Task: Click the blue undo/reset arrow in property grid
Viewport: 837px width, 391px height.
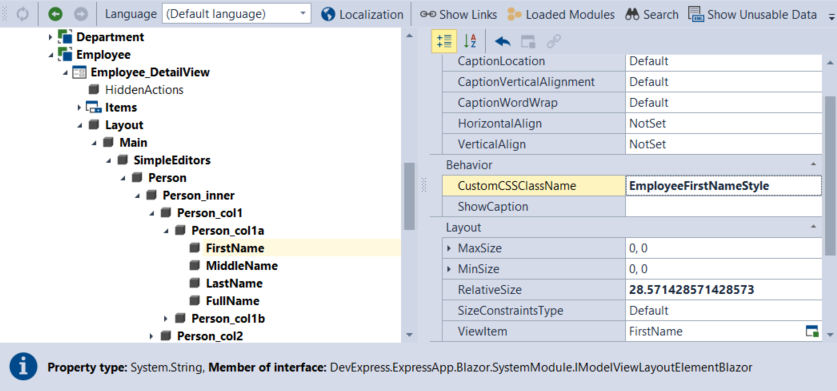Action: 502,42
